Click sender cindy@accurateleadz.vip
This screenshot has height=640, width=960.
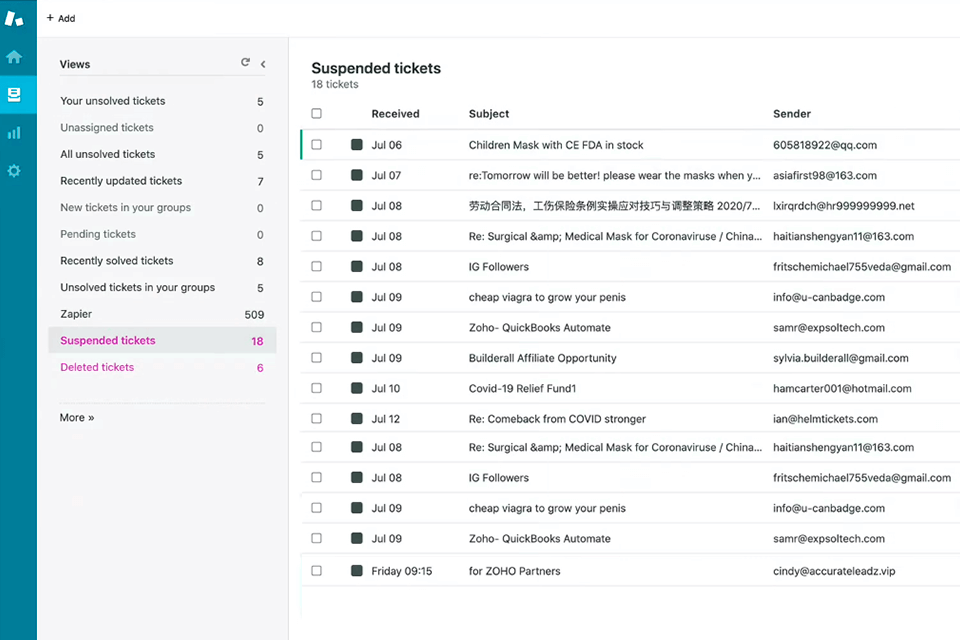click(x=834, y=571)
